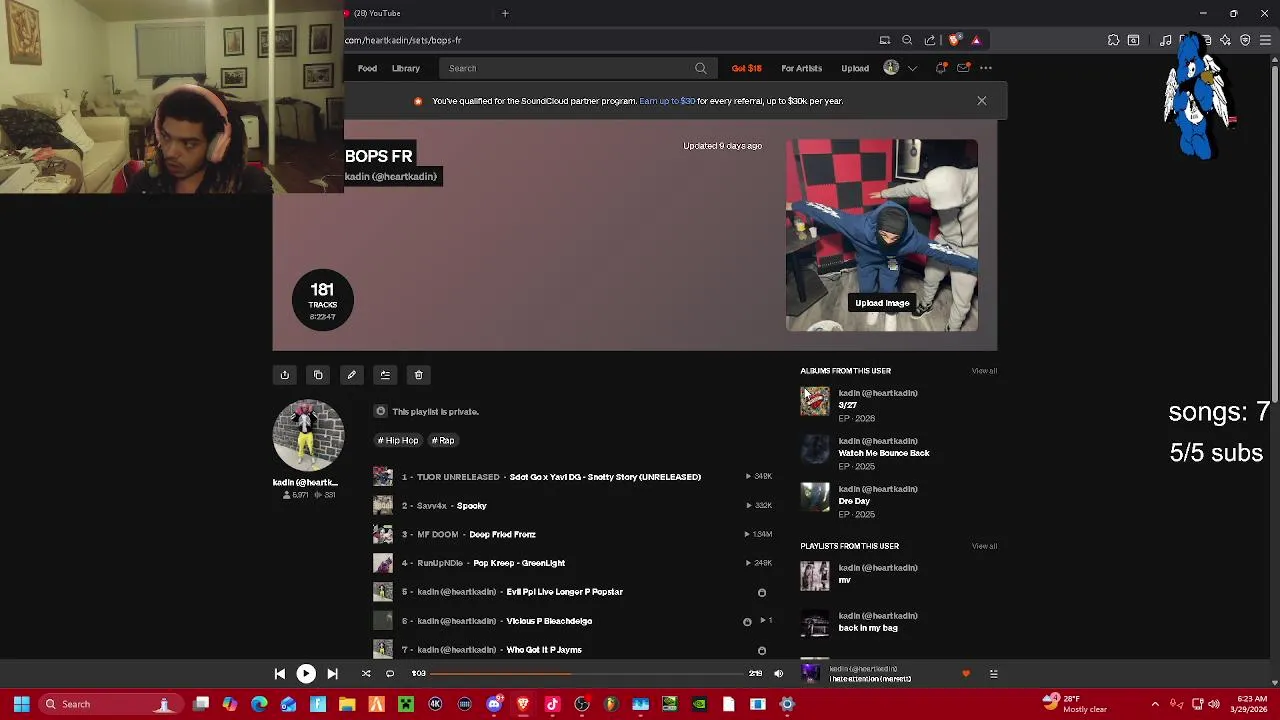This screenshot has height=720, width=1280.
Task: Click the Brave Shields lion icon
Action: click(x=954, y=40)
